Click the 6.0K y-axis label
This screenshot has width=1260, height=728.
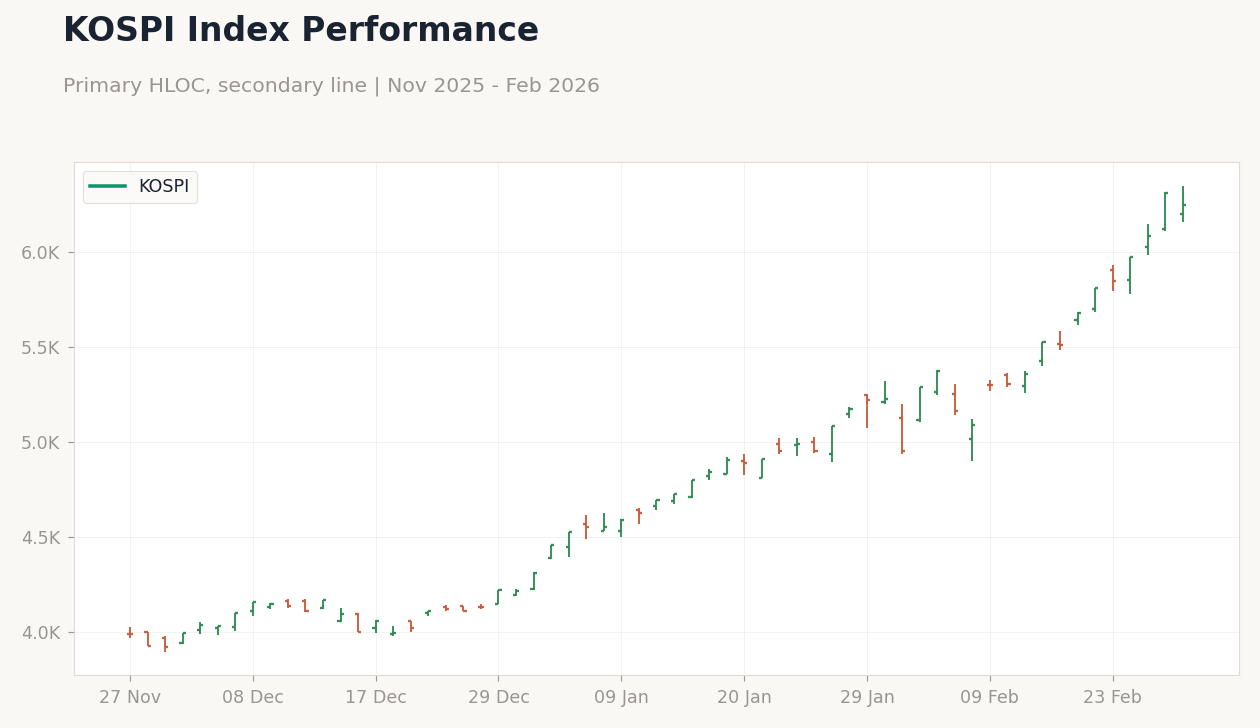click(41, 253)
